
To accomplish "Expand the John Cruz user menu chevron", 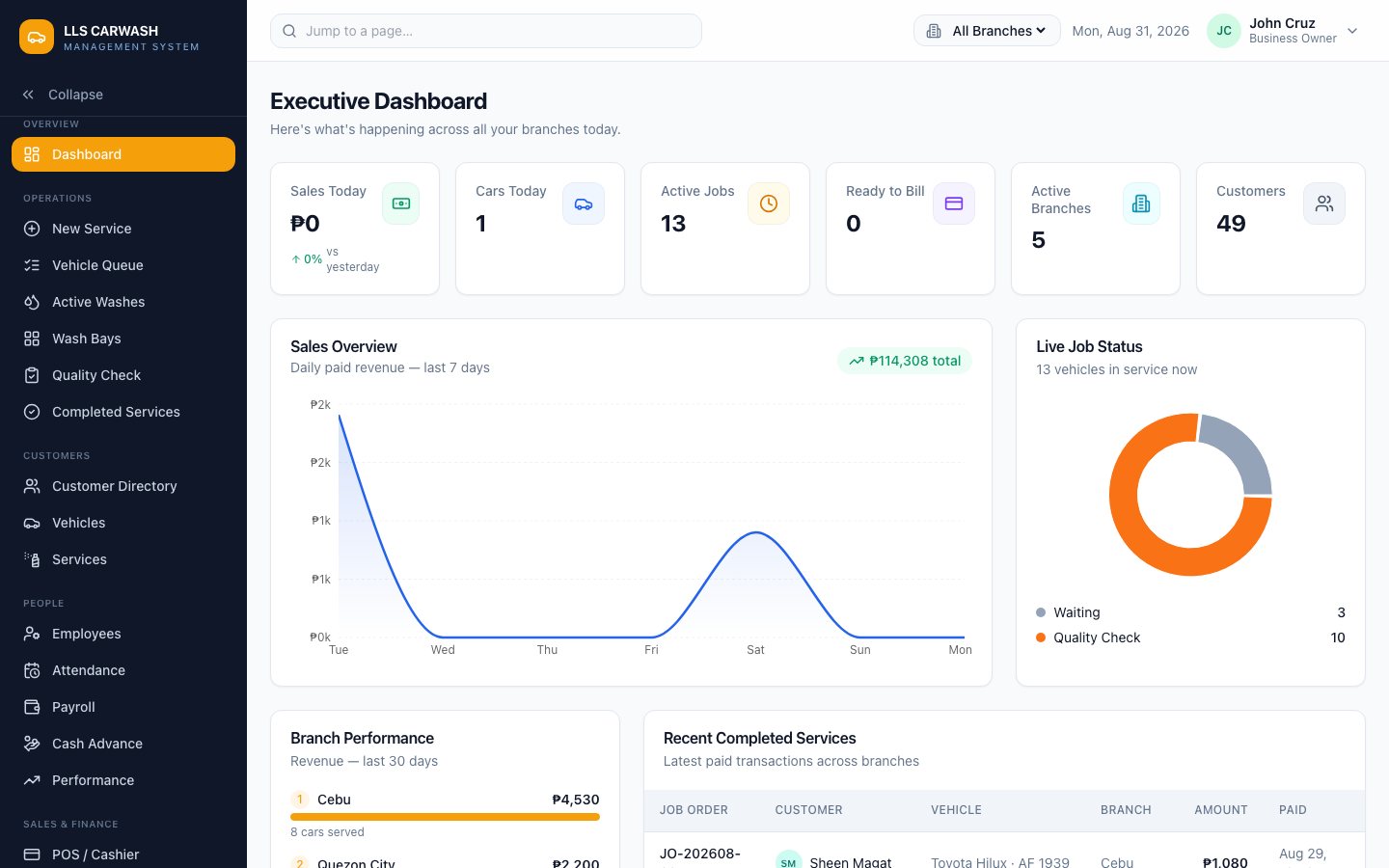I will (1352, 31).
